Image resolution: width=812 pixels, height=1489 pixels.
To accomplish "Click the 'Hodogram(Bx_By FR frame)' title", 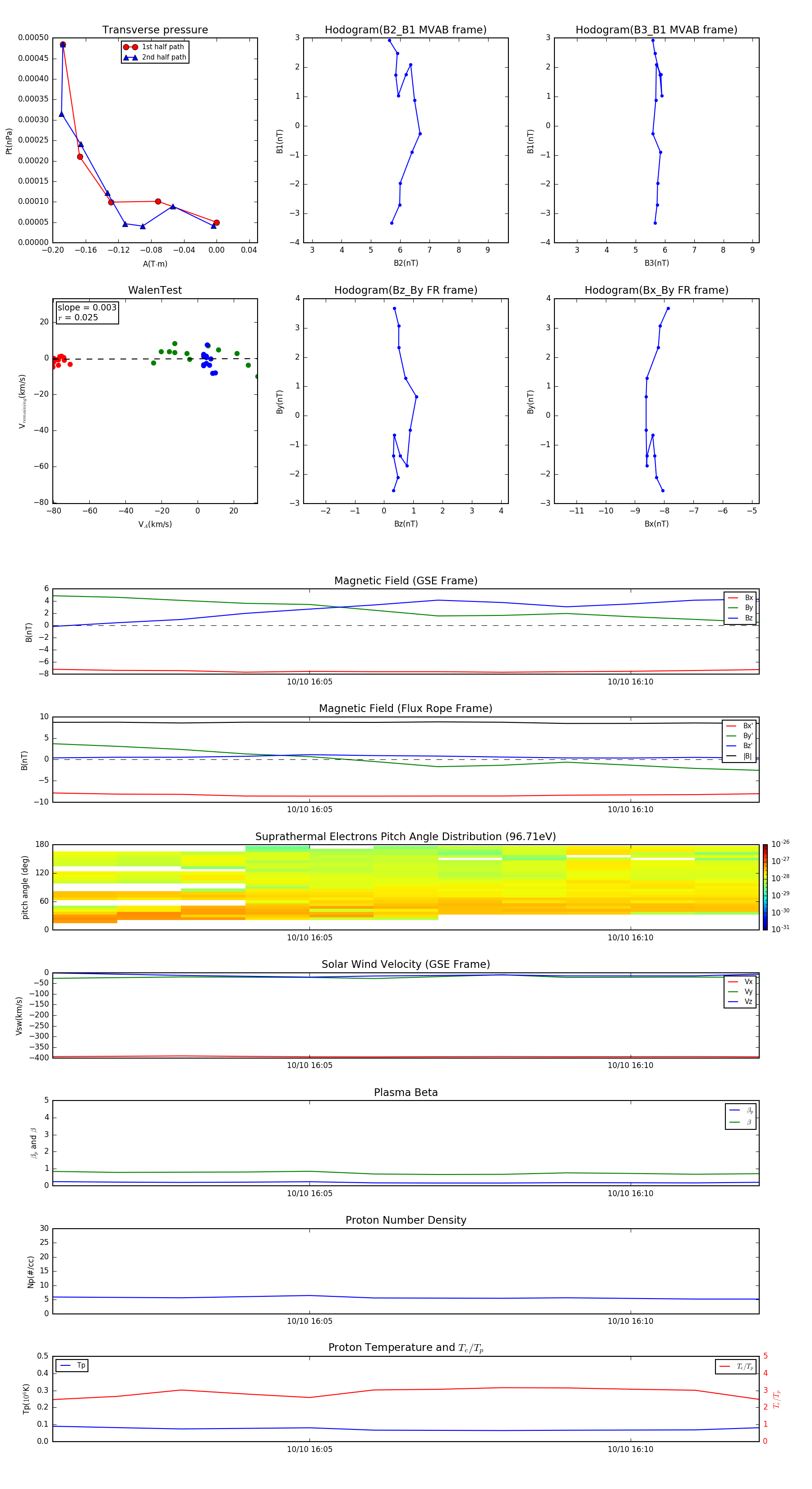I will point(656,290).
